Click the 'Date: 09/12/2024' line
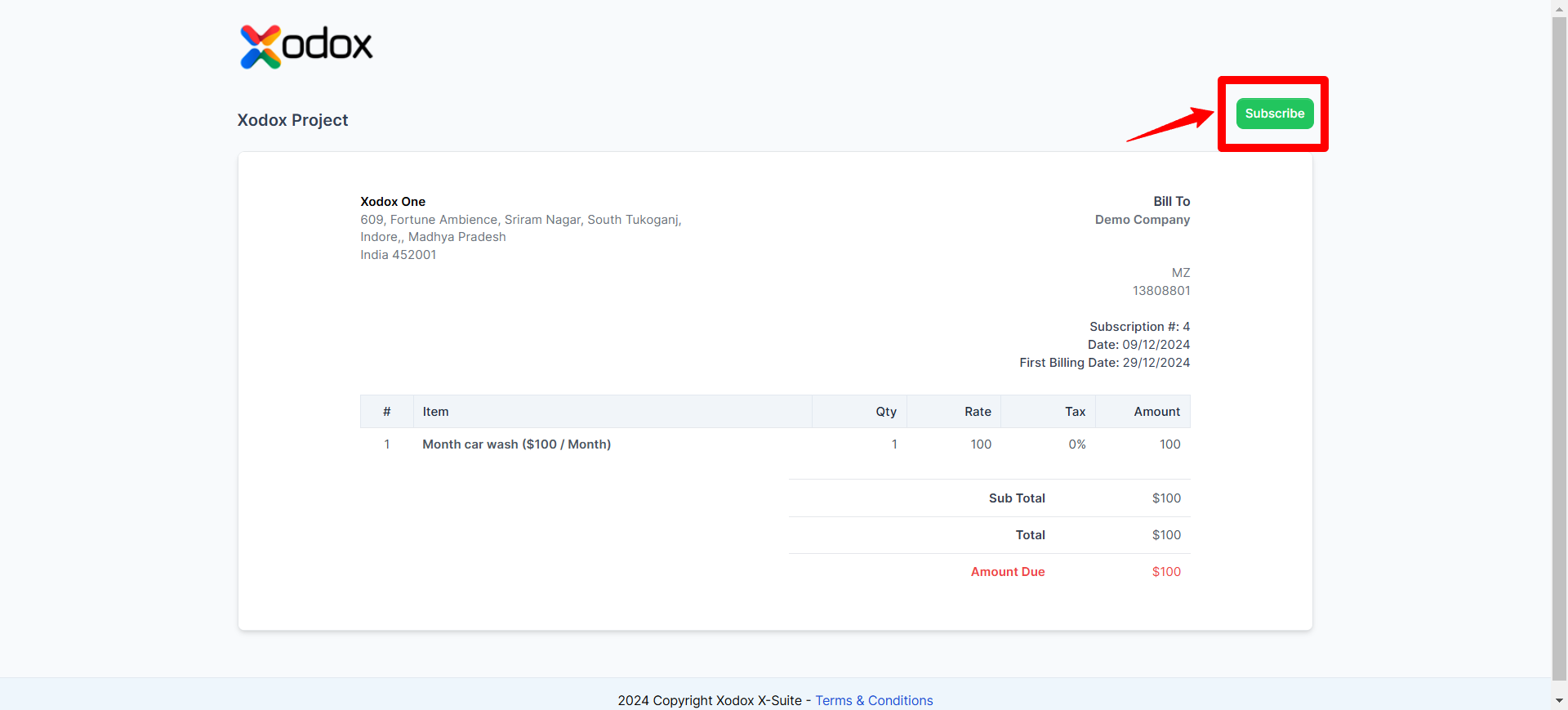Screen dimensions: 1568x710 coord(1138,345)
